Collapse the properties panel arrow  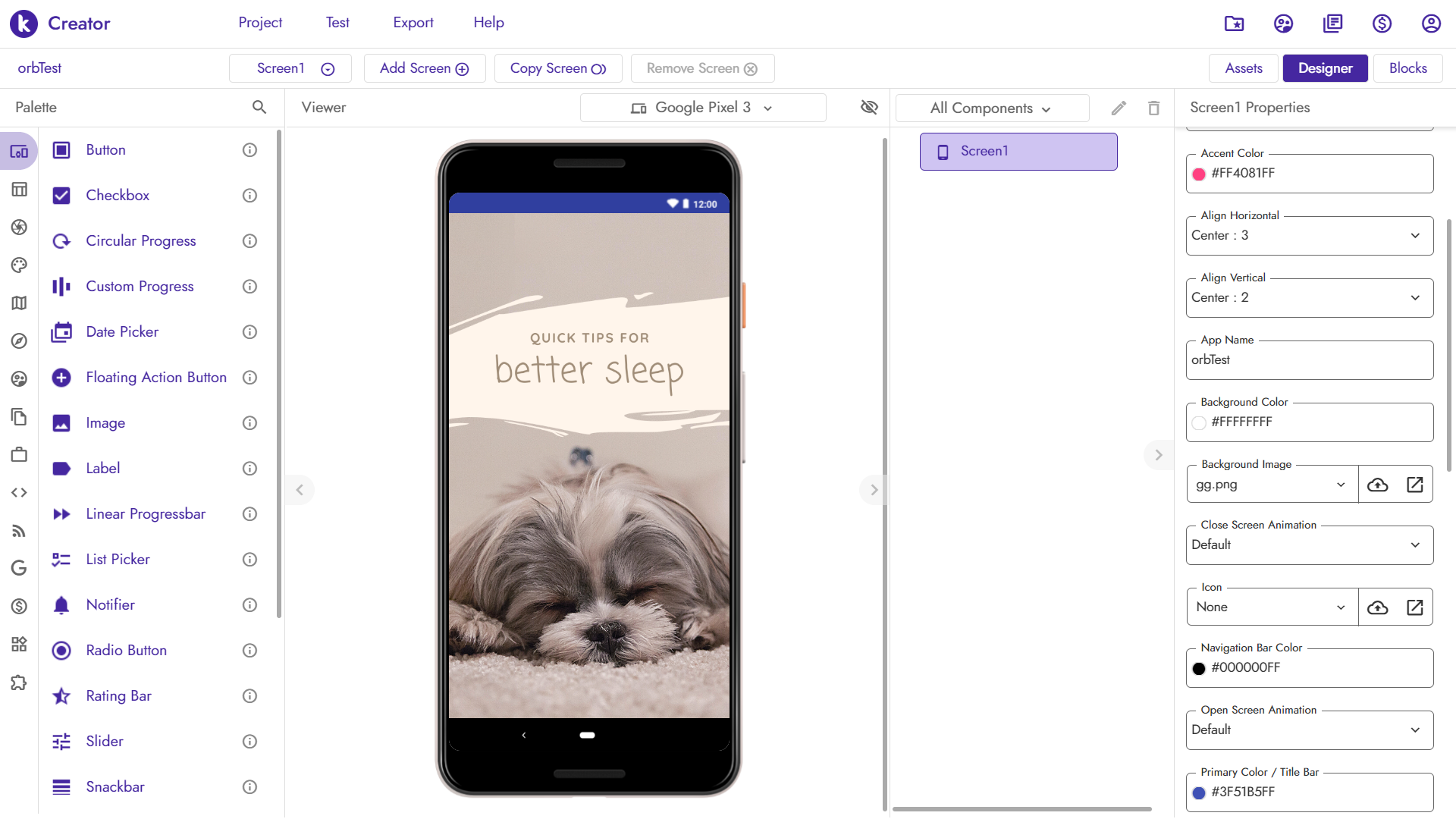[x=1158, y=455]
